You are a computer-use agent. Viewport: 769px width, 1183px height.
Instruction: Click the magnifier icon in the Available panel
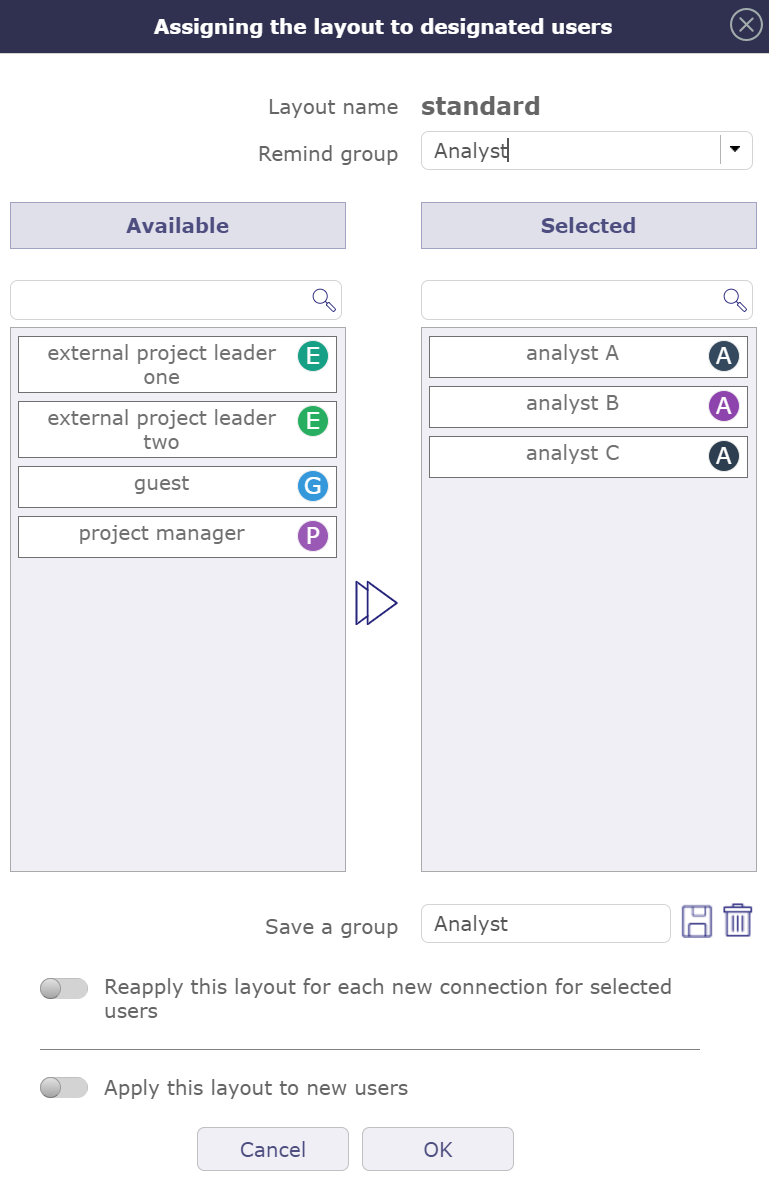click(x=322, y=299)
